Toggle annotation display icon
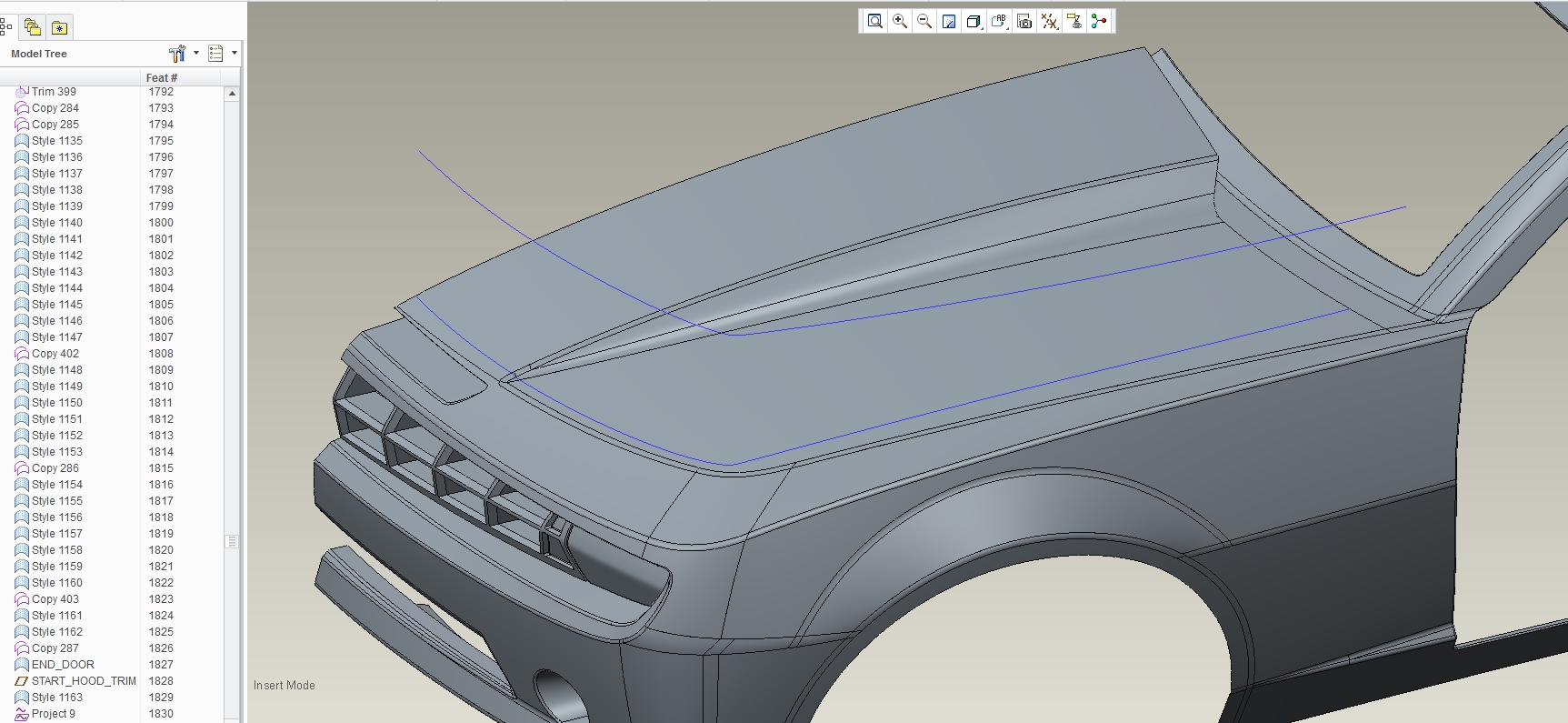1568x723 pixels. (1074, 21)
